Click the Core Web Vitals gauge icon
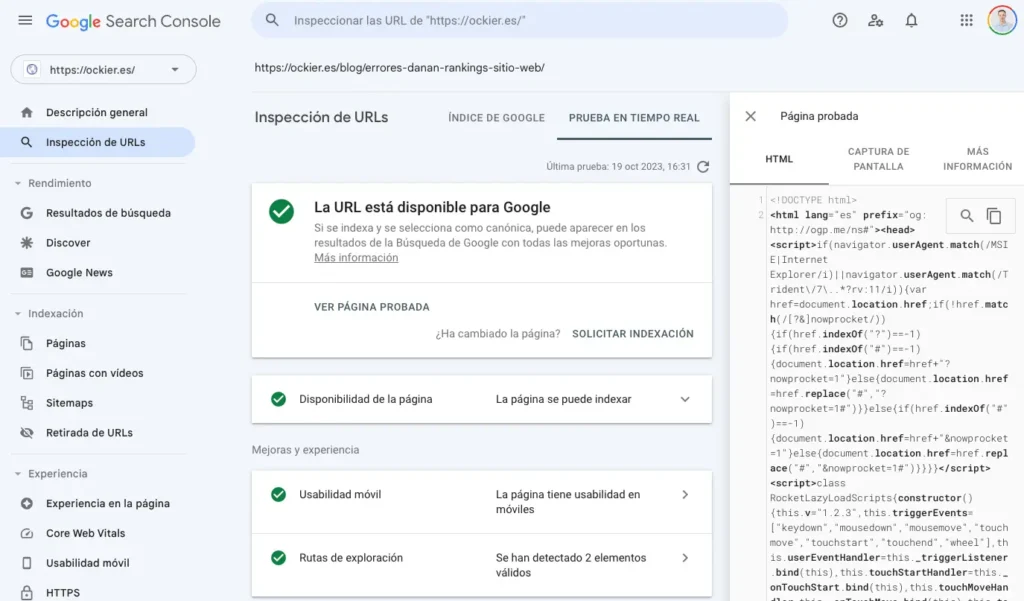The width and height of the screenshot is (1024, 601). 27,533
